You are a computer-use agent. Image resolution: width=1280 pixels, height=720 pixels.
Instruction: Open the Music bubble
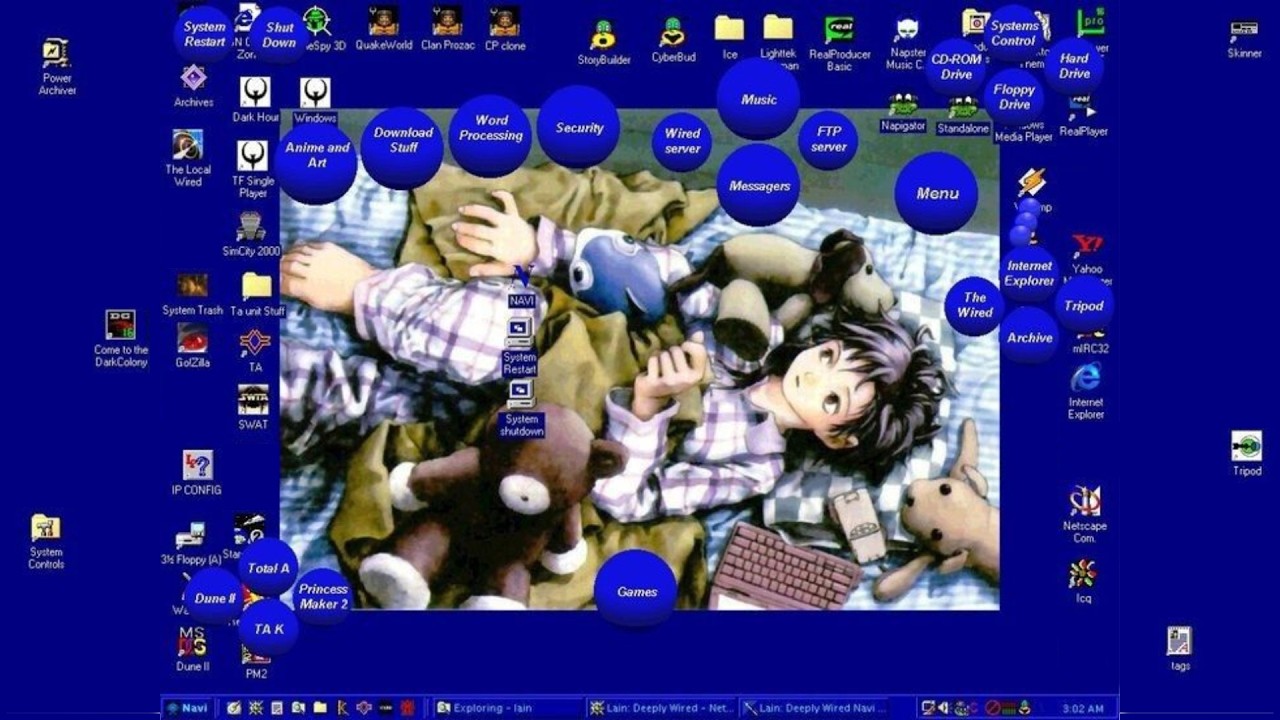pyautogui.click(x=758, y=99)
